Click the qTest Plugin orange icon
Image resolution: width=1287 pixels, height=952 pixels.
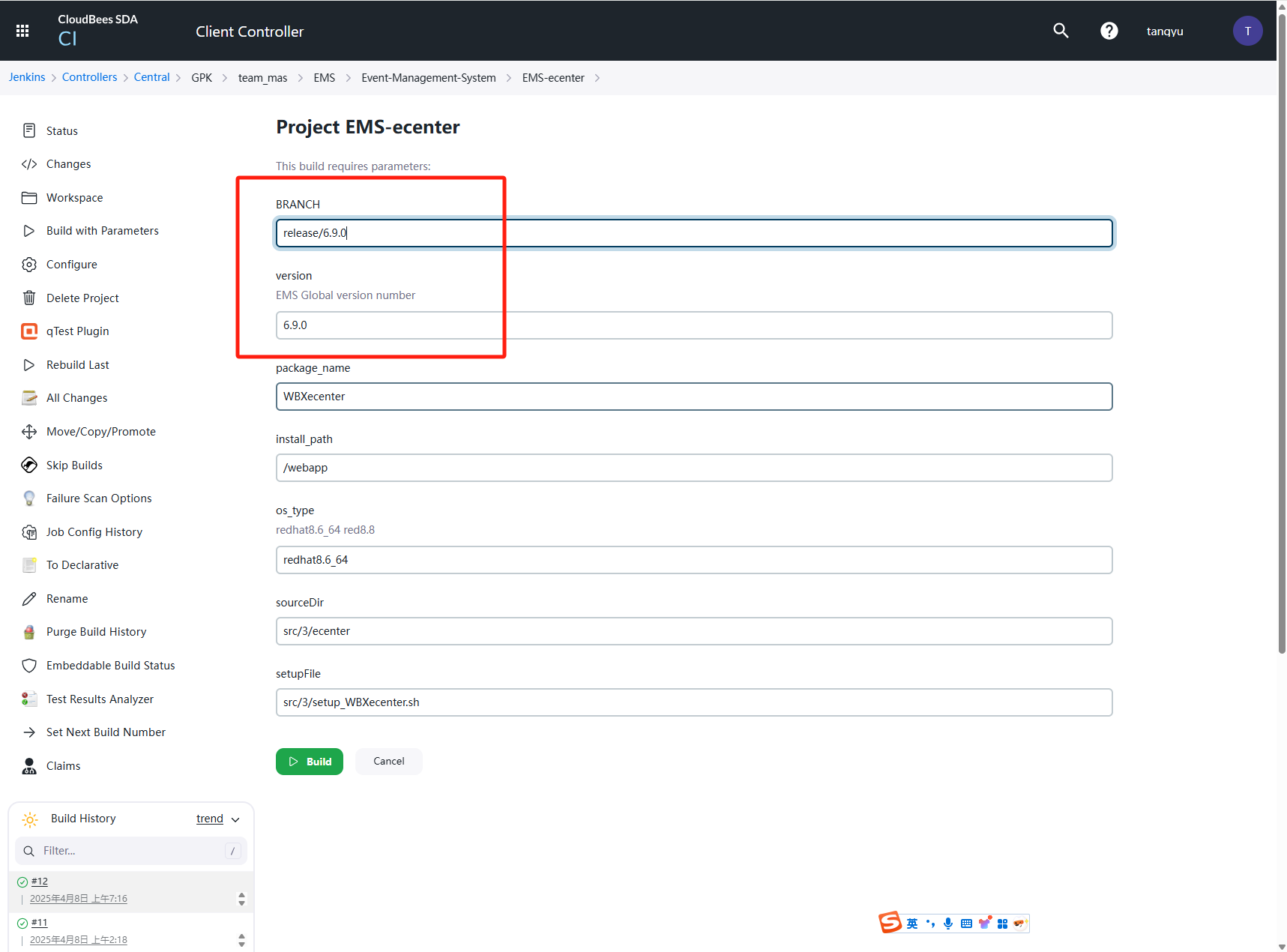click(x=29, y=331)
